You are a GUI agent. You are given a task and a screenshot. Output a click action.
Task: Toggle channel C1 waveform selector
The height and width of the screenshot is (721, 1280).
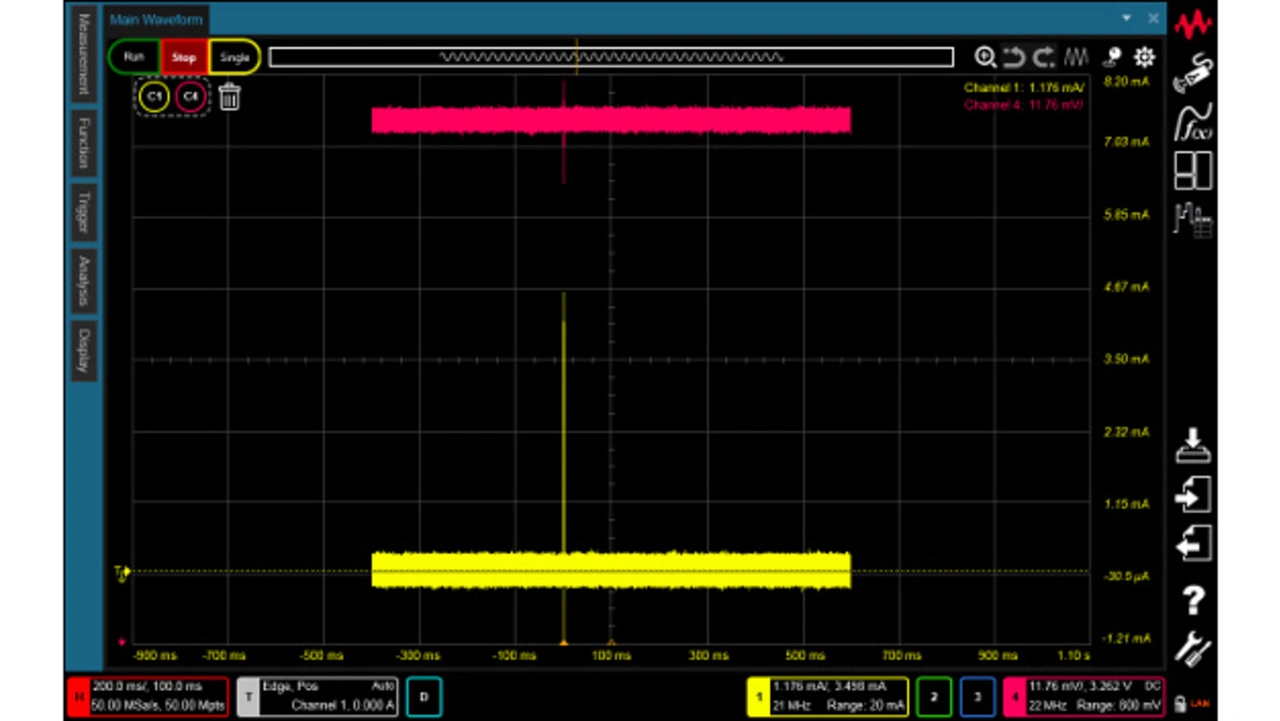154,97
